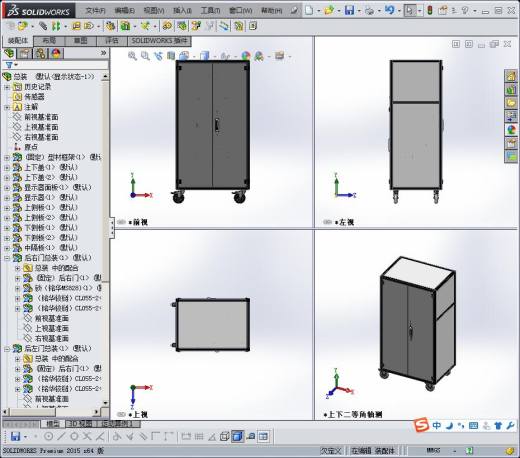This screenshot has height=458, width=520.
Task: Click the Section View icon in viewport toolbar
Action: click(x=171, y=56)
